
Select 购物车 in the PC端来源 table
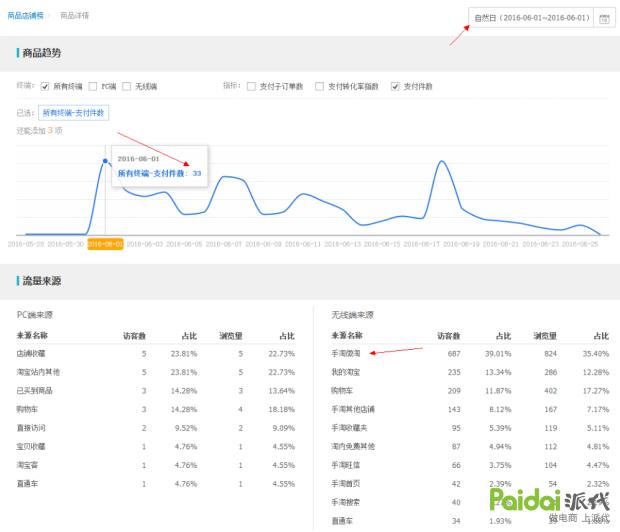pyautogui.click(x=156, y=409)
